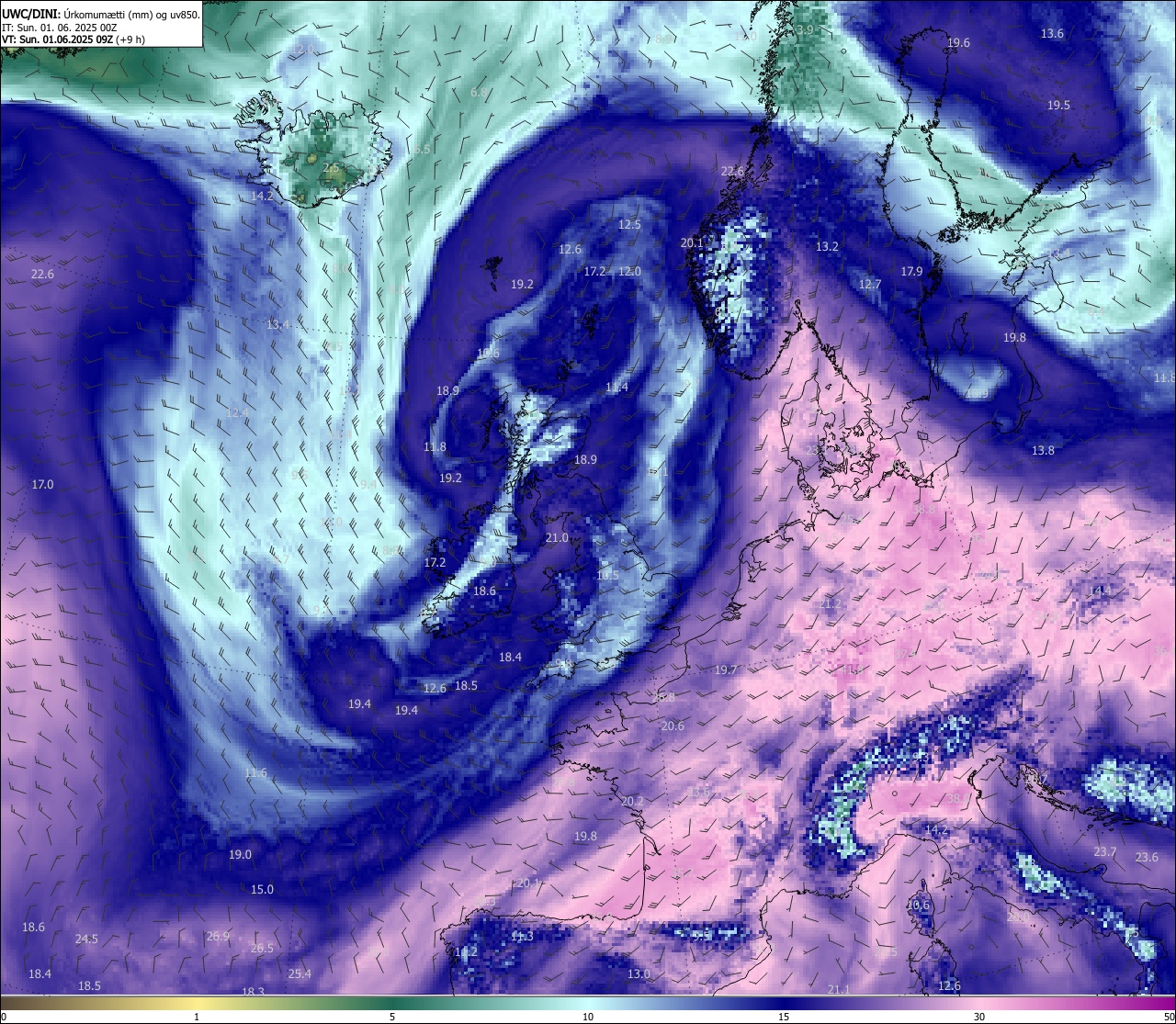Viewport: 1176px width, 1024px height.
Task: Click the 12.5 value on the map
Action: (629, 225)
